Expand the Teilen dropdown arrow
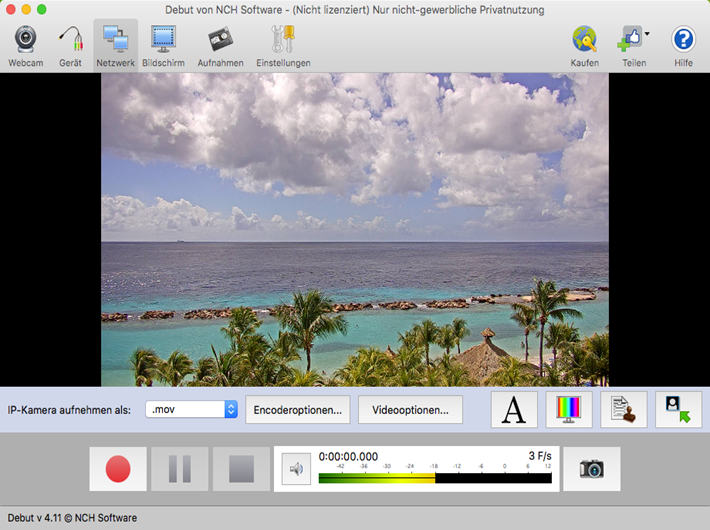The height and width of the screenshot is (530, 710). click(x=647, y=34)
